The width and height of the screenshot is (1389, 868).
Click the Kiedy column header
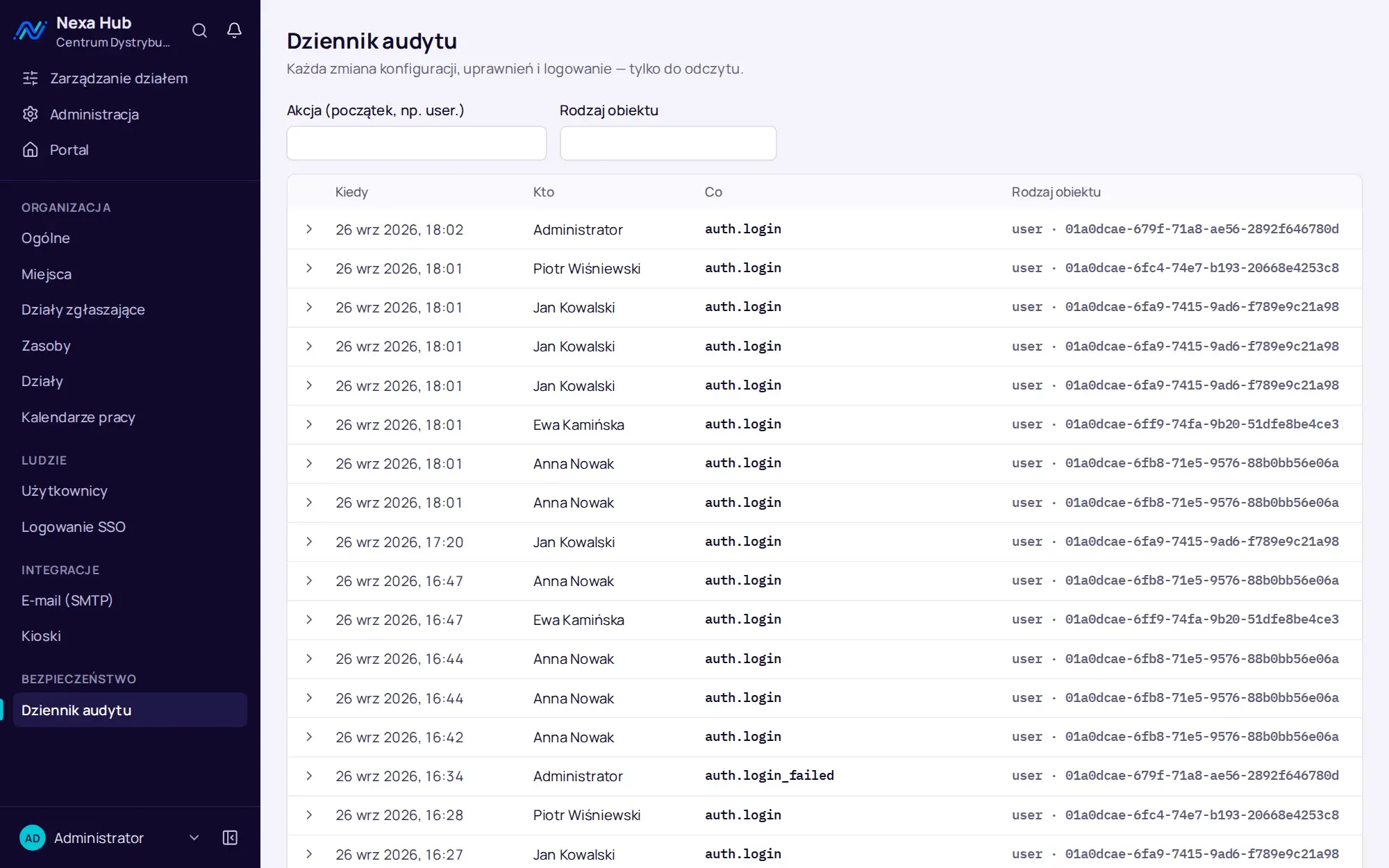tap(351, 192)
